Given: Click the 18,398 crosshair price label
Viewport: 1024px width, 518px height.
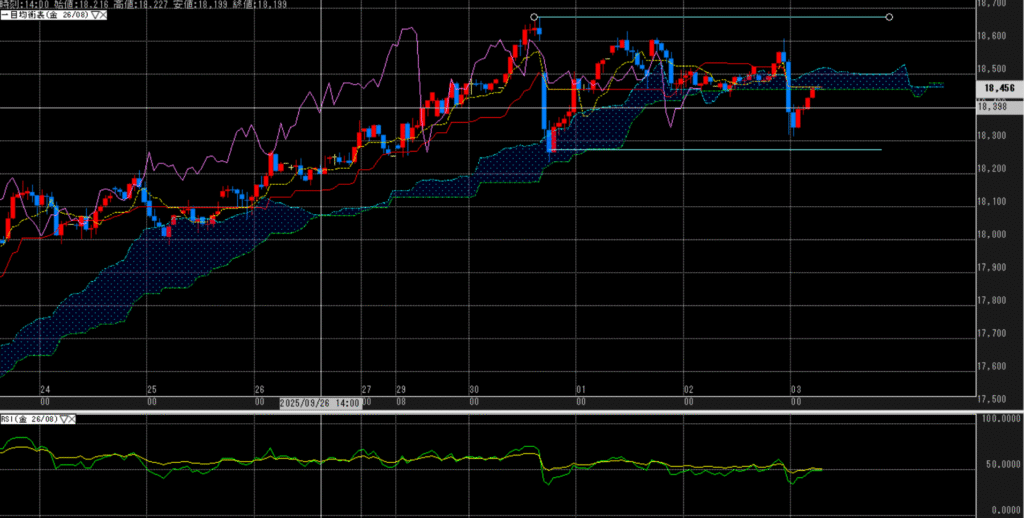Looking at the screenshot, I should [994, 107].
